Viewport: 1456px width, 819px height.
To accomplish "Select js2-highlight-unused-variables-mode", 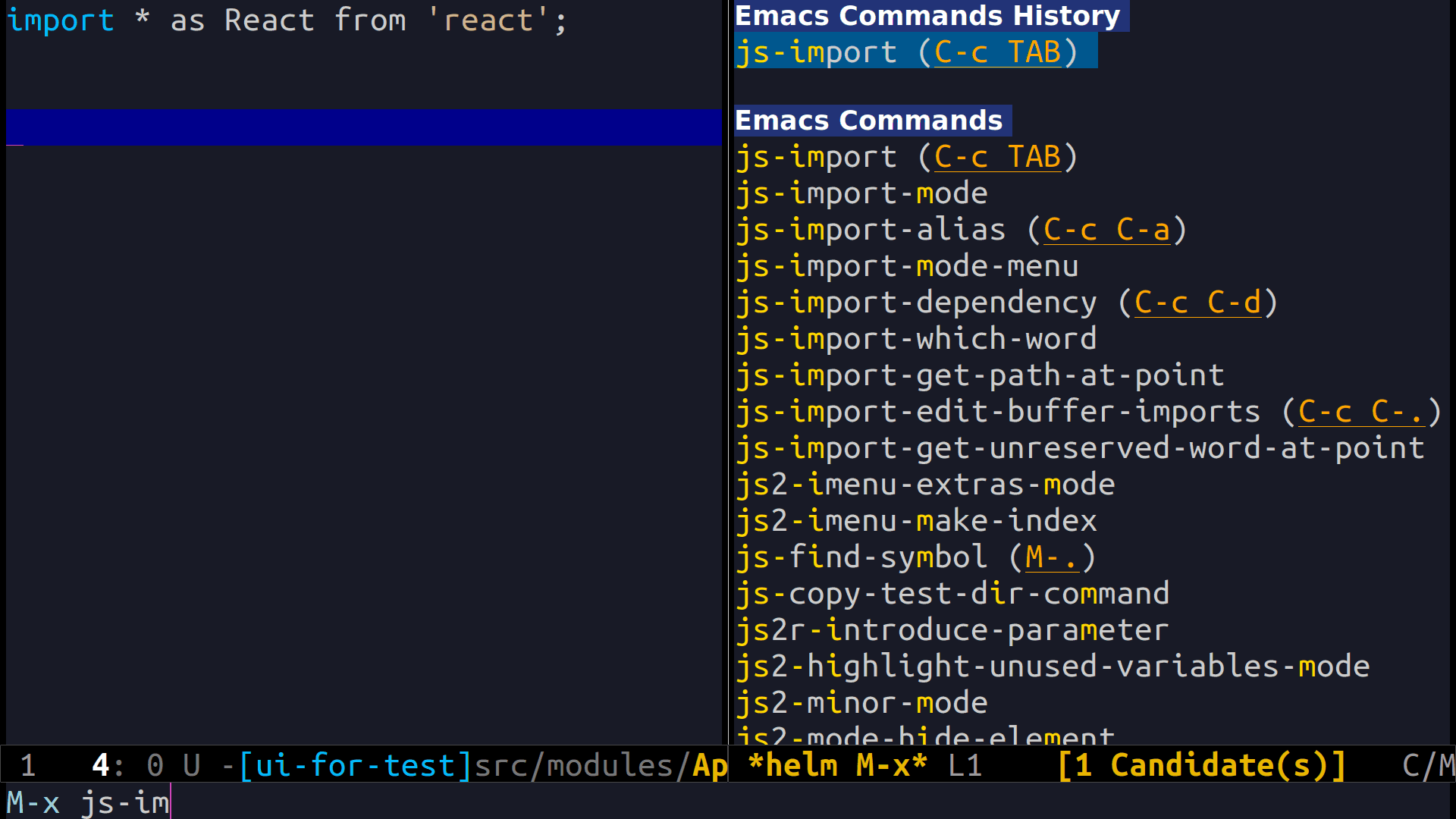I will click(x=1053, y=667).
